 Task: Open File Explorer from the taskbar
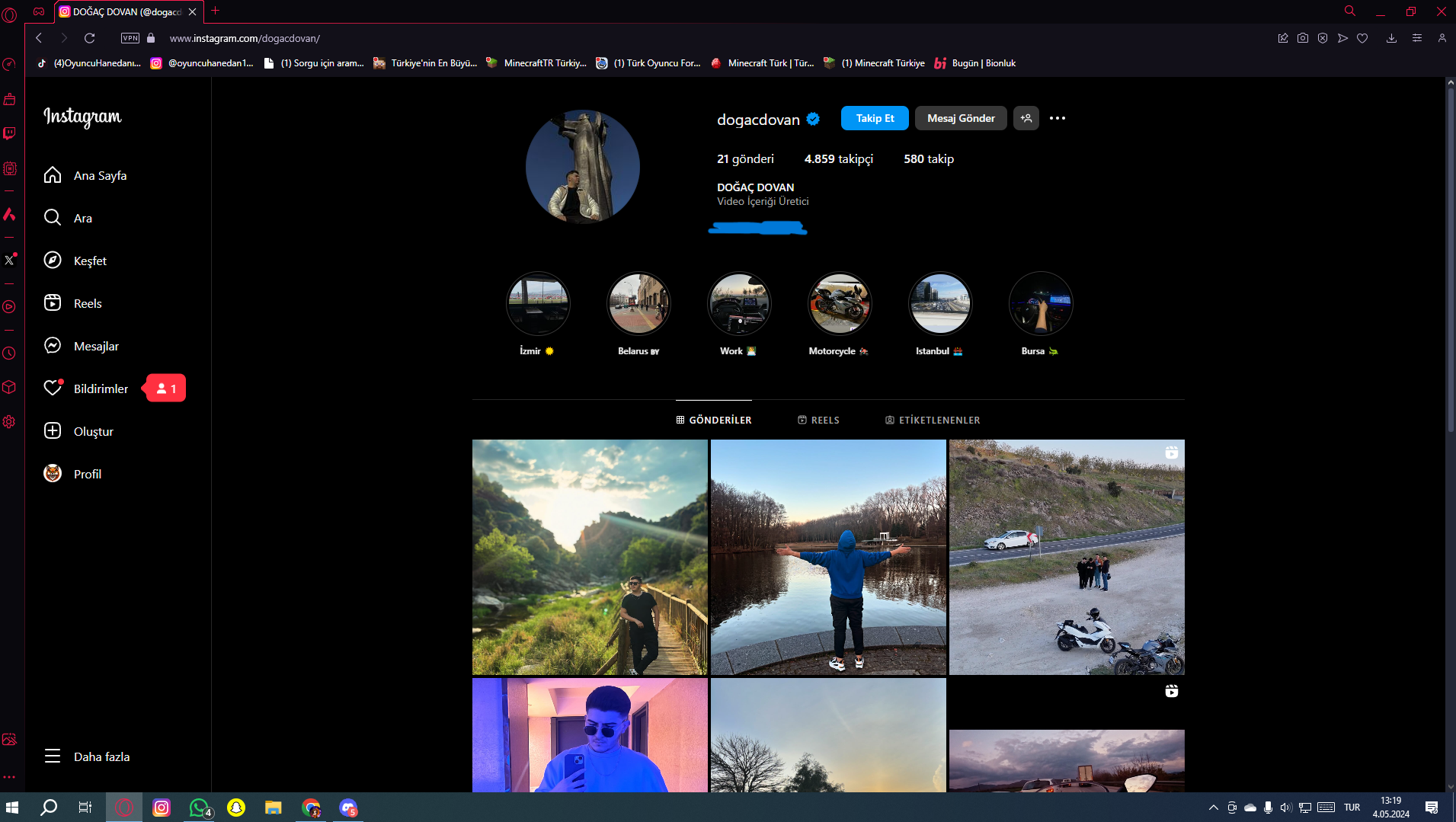click(274, 808)
